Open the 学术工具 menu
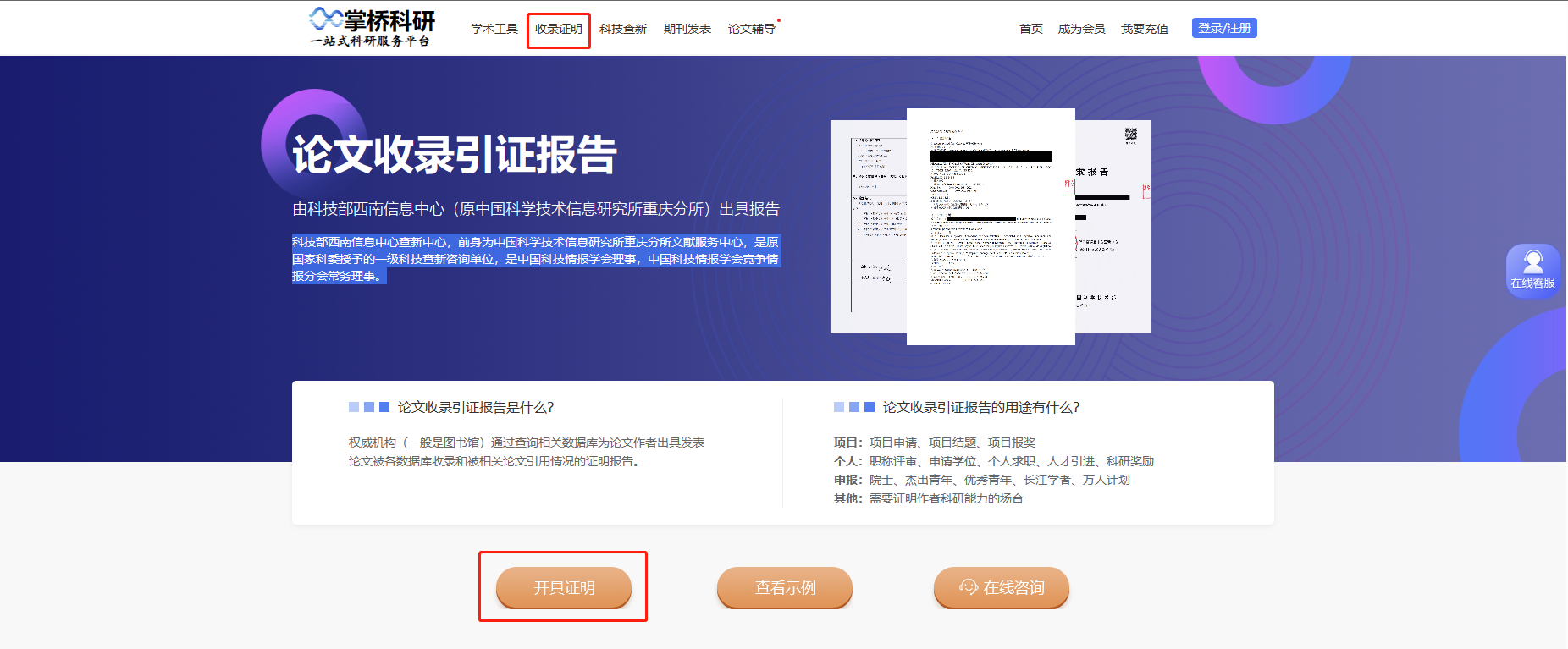1568x649 pixels. [494, 29]
